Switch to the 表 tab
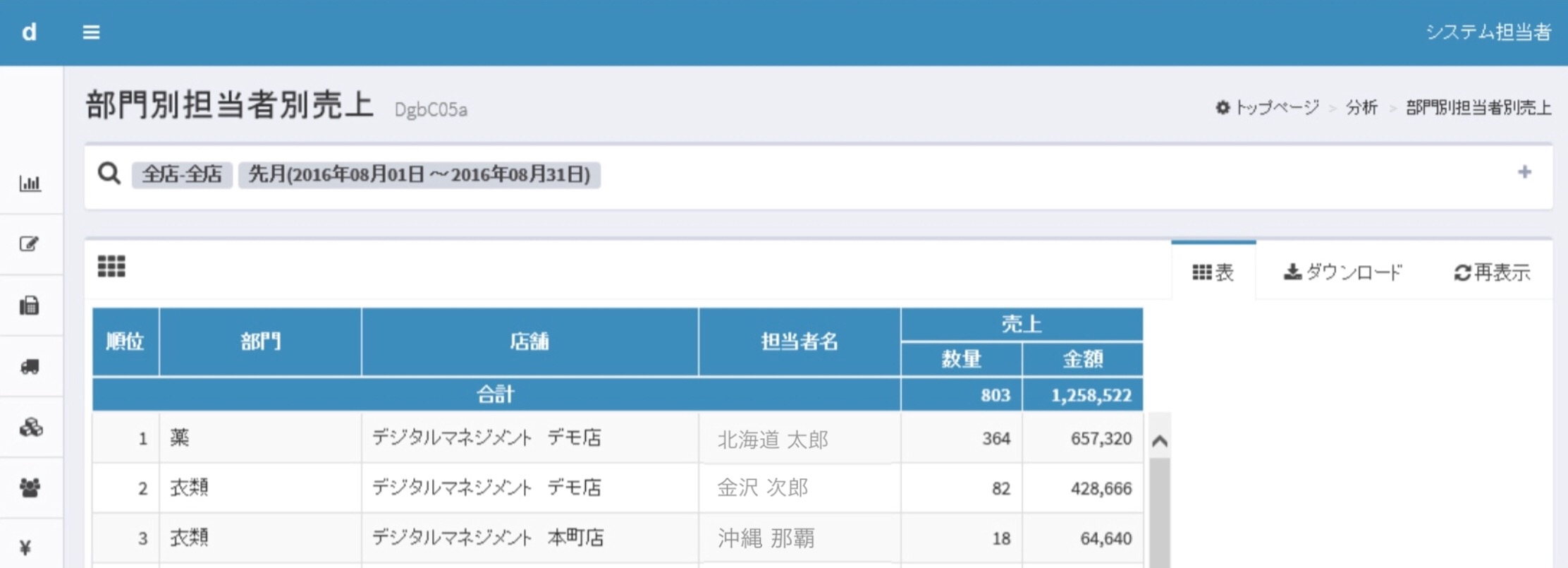Screen dimensions: 1568x568 [1213, 272]
